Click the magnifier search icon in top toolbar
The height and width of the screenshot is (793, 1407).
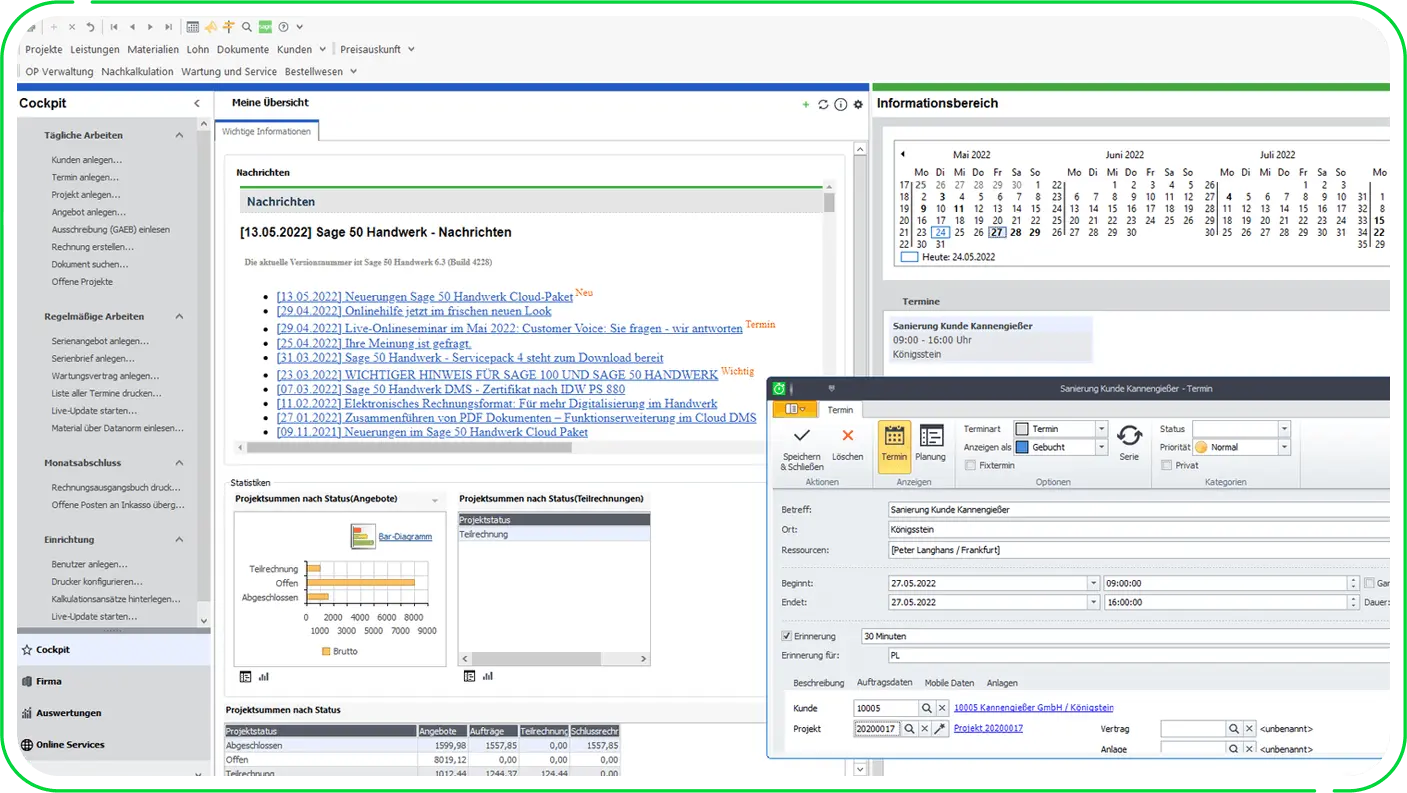(x=247, y=27)
